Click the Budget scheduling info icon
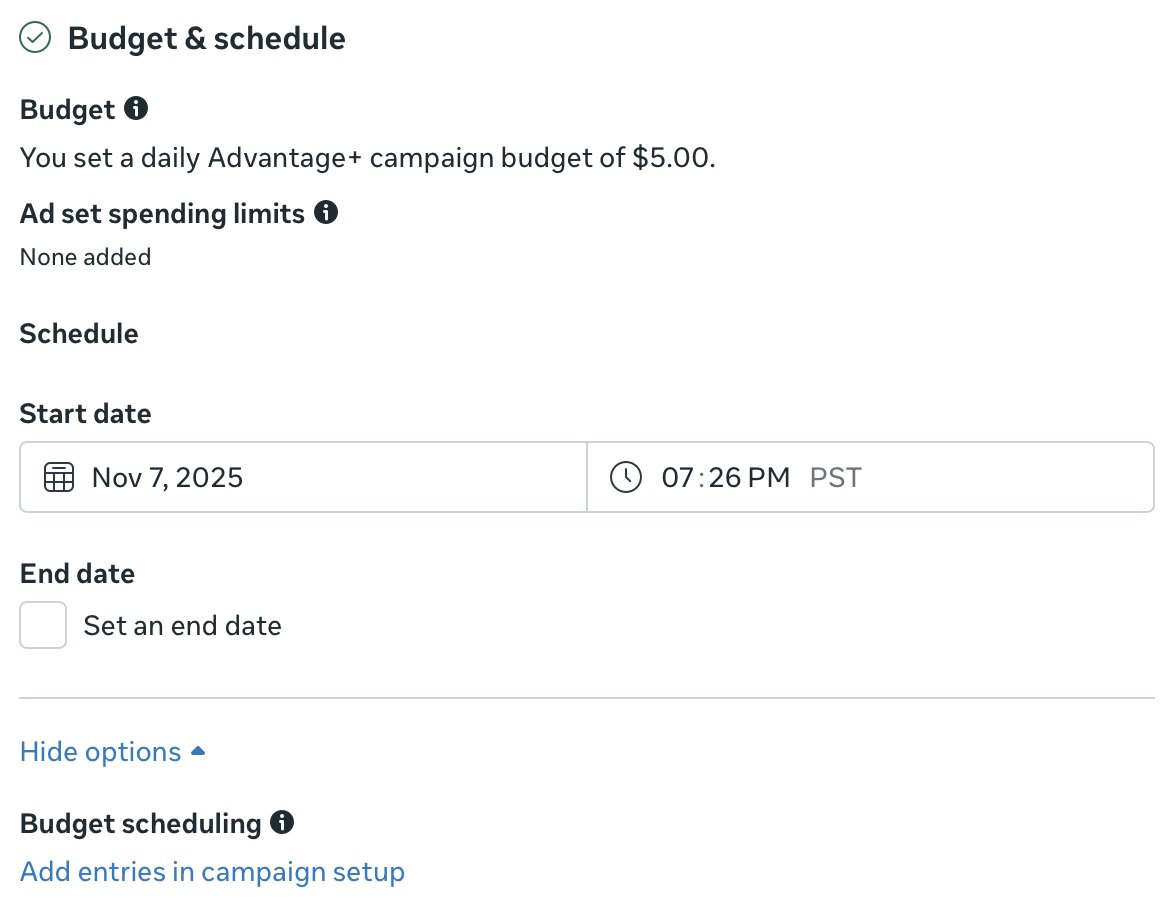 coord(283,822)
